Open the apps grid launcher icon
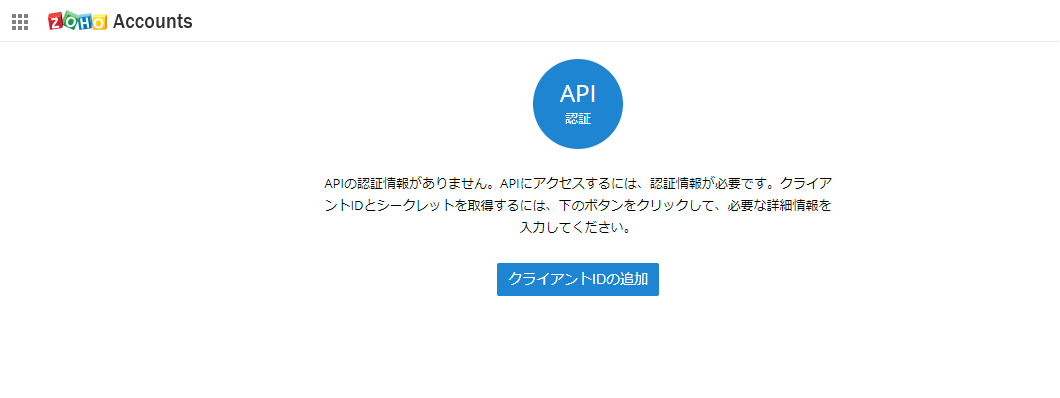The image size is (1060, 398). pyautogui.click(x=20, y=22)
